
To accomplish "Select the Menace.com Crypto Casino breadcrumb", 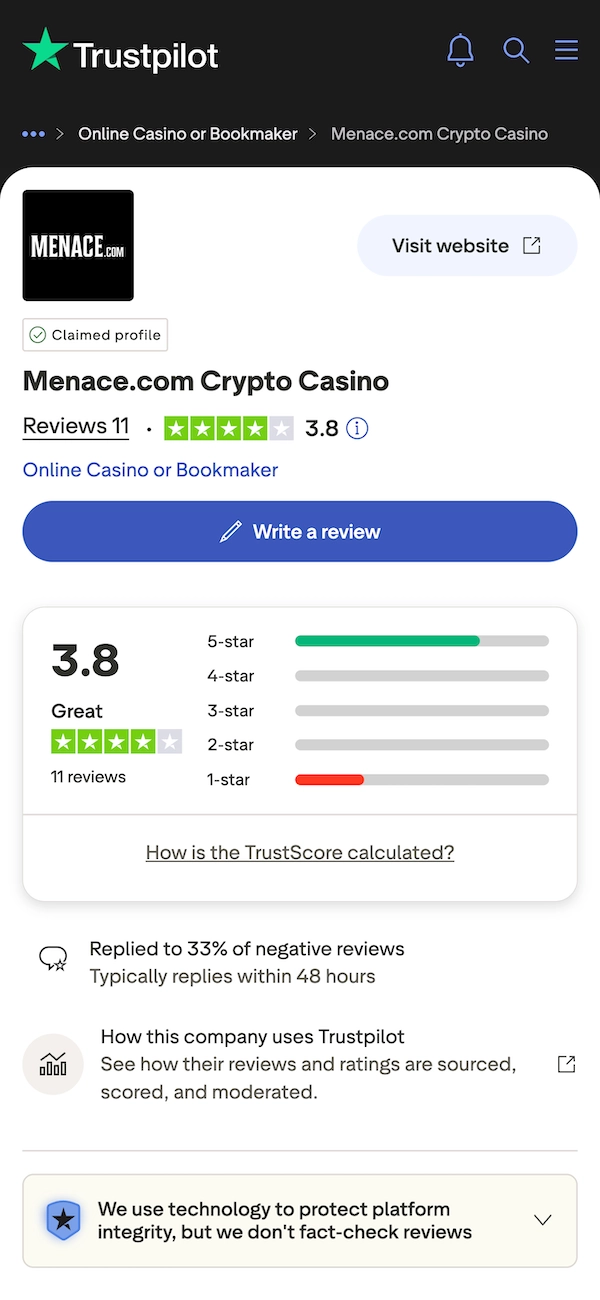I will 439,133.
